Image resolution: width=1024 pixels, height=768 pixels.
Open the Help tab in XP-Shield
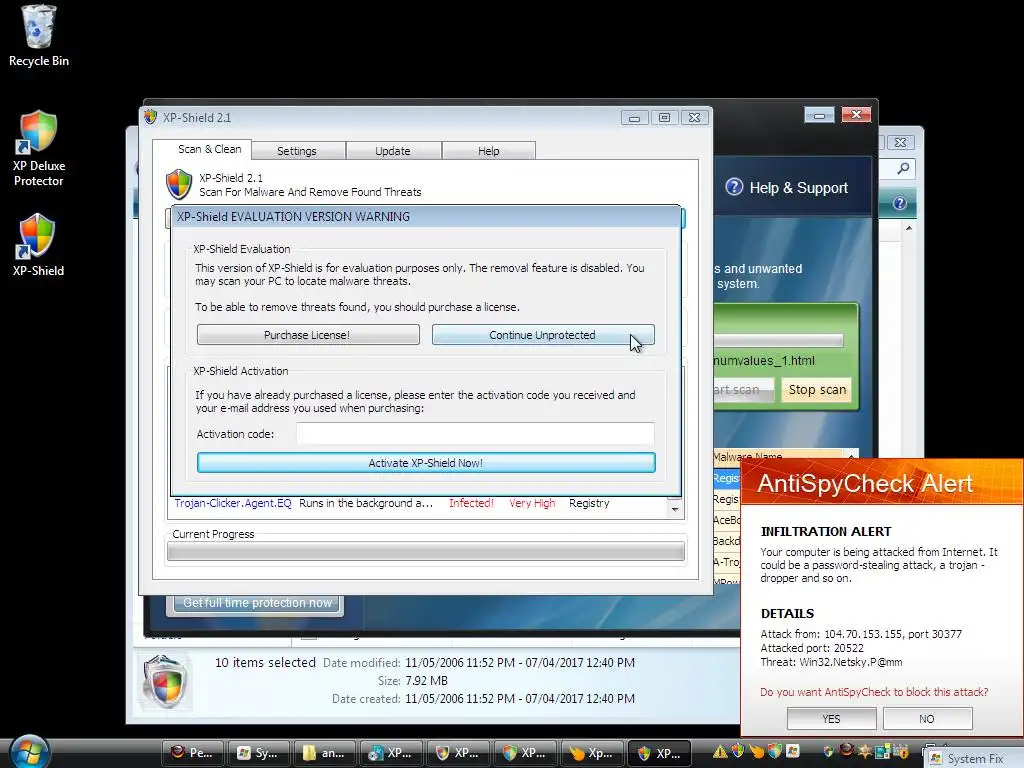point(488,151)
